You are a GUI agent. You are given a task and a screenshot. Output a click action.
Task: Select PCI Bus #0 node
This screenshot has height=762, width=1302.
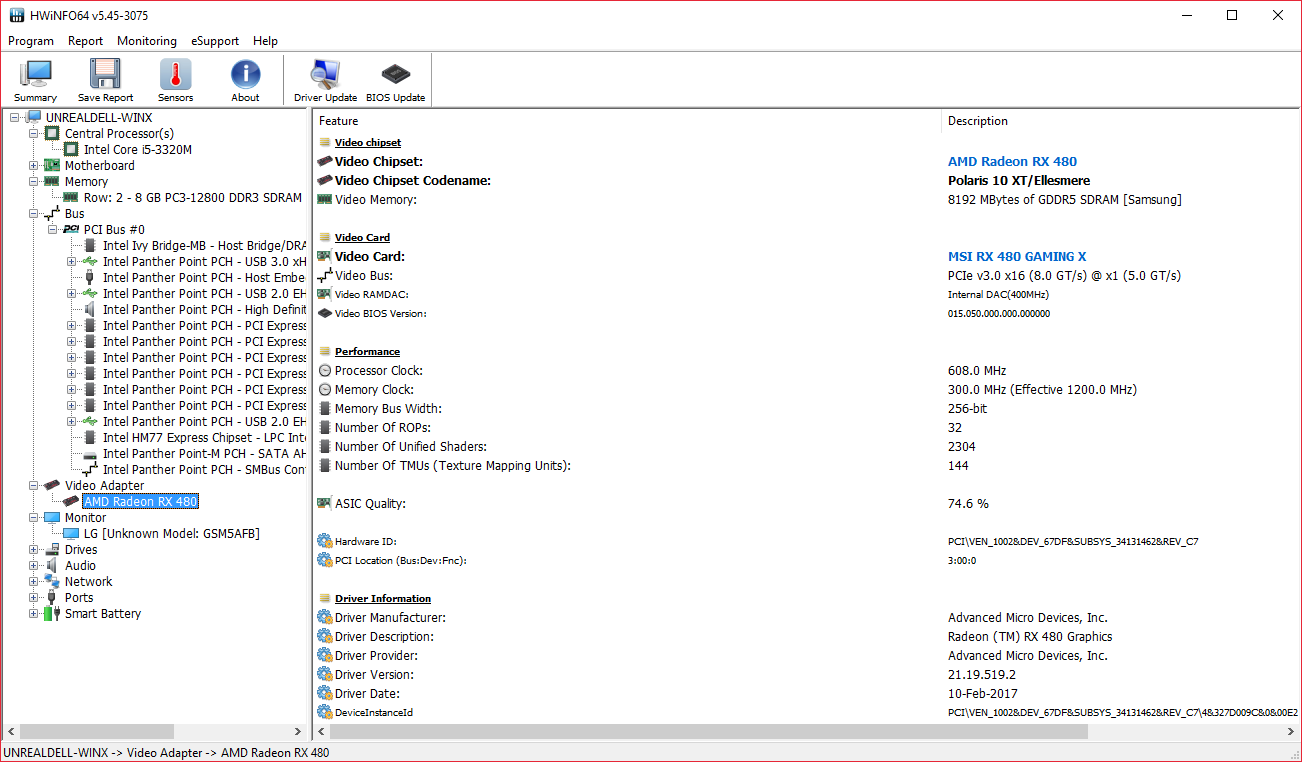pos(114,230)
